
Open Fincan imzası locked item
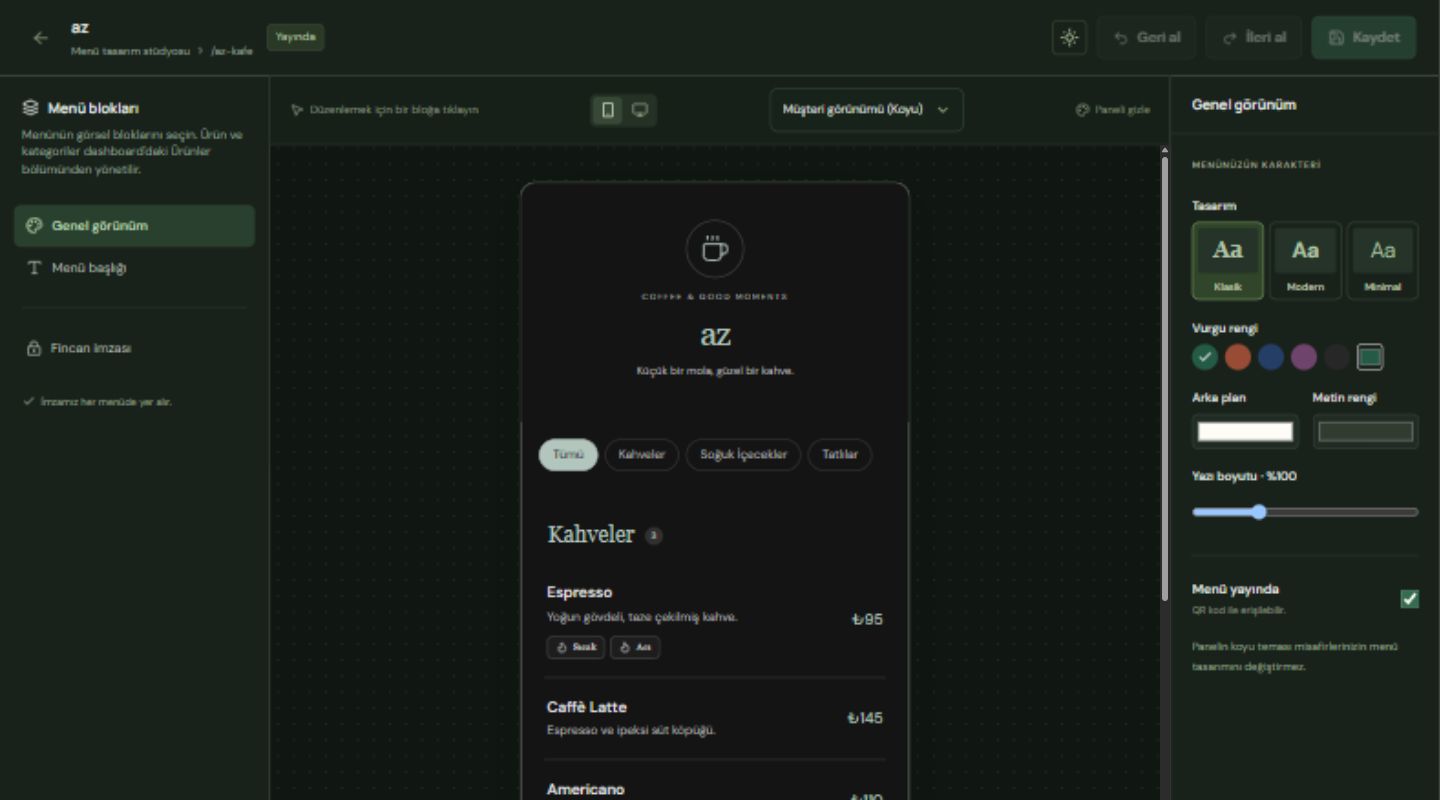[x=134, y=348]
